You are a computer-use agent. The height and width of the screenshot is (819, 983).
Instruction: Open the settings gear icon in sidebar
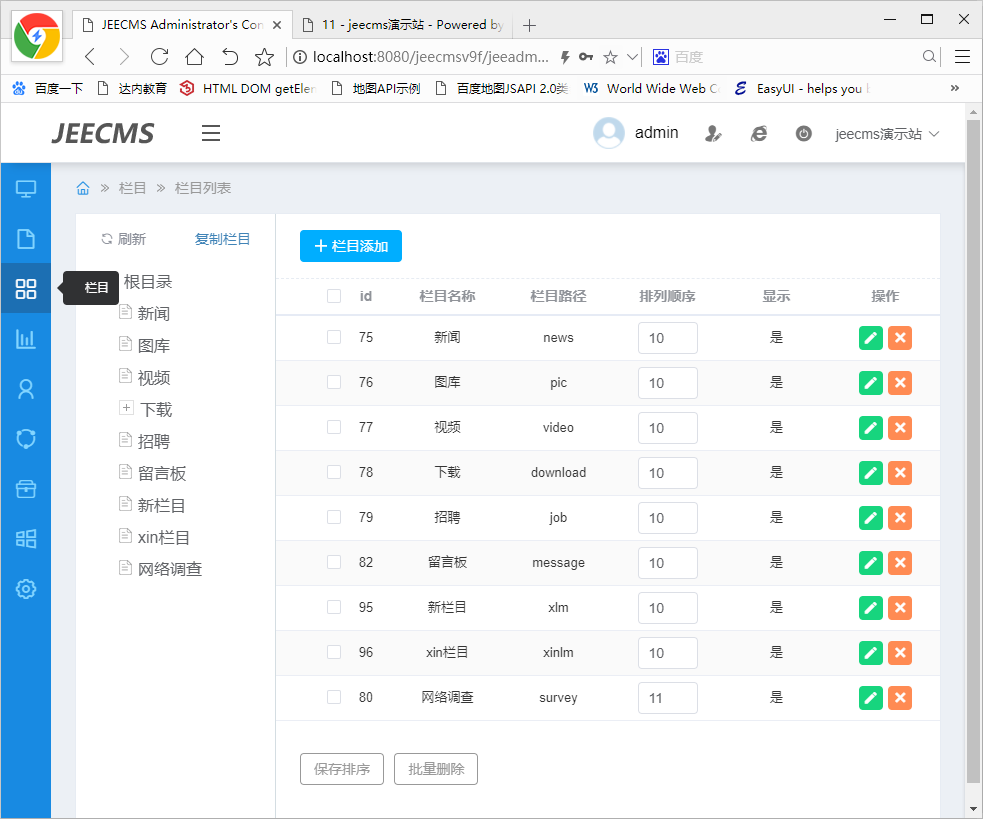(x=26, y=589)
